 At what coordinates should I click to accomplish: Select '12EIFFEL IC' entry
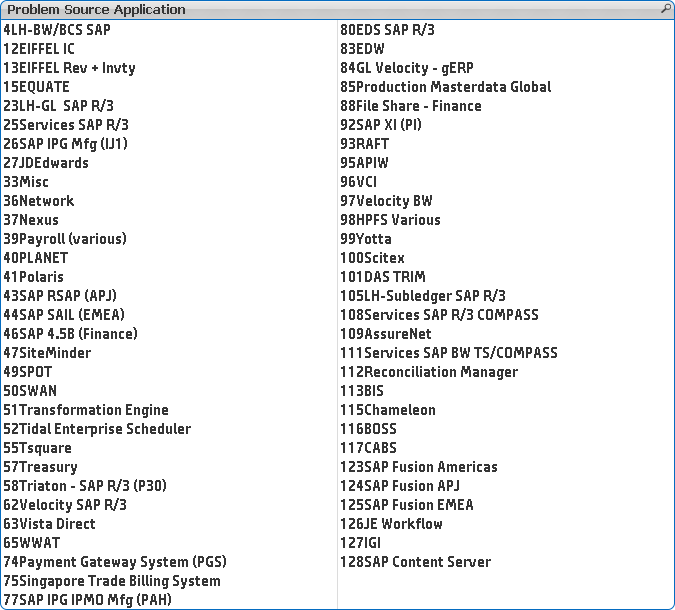(x=169, y=49)
